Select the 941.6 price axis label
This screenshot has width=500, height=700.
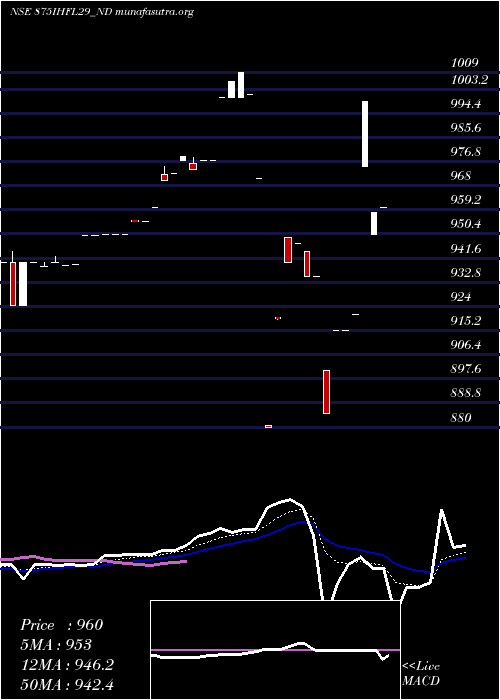pyautogui.click(x=466, y=249)
